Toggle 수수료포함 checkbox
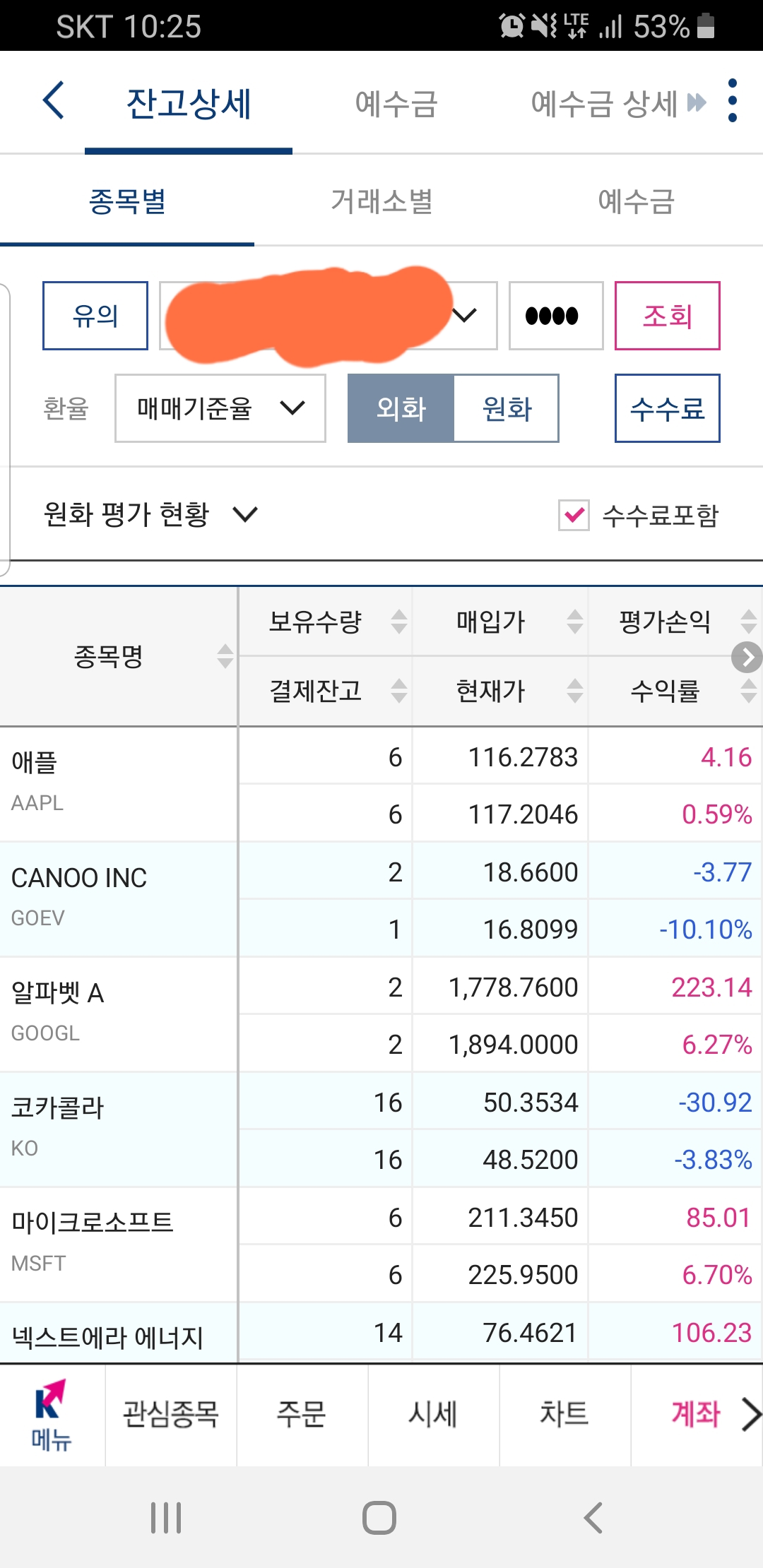 pyautogui.click(x=574, y=515)
